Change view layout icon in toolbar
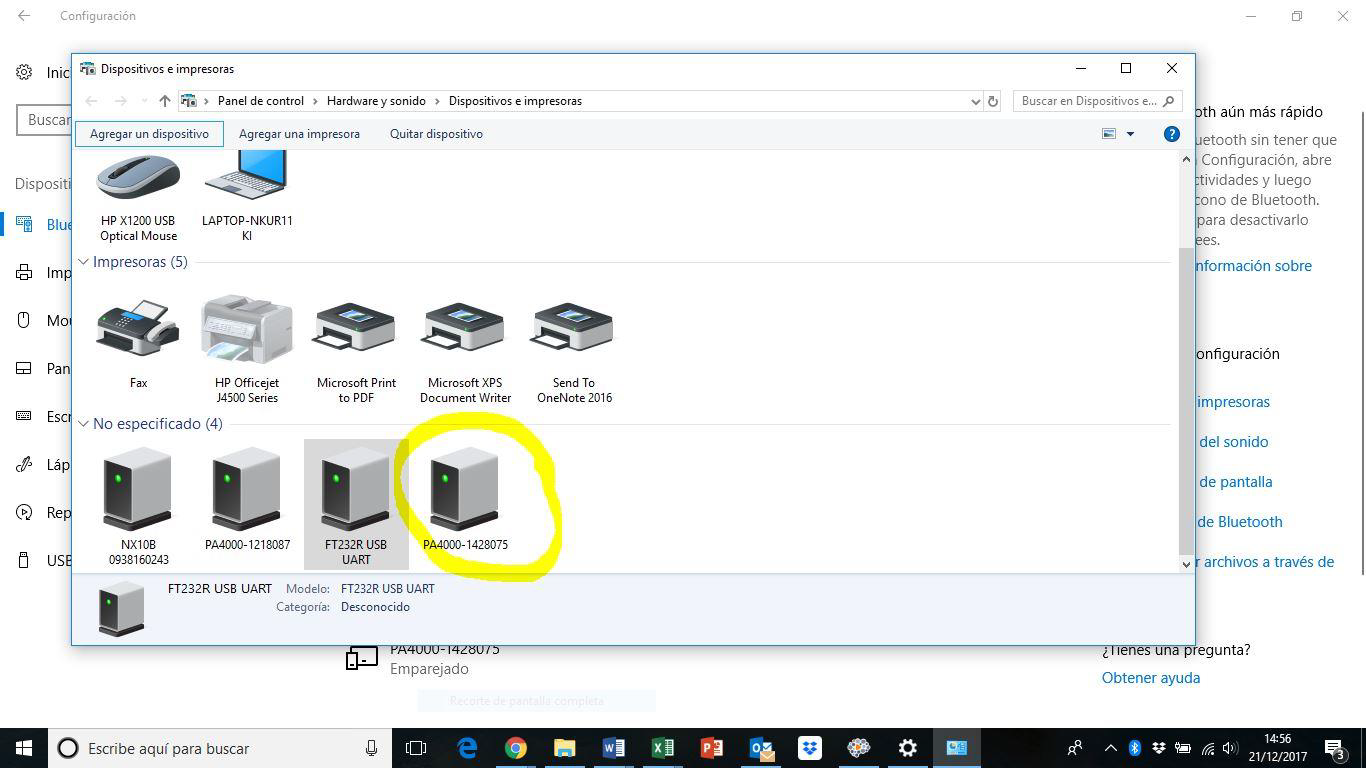Image resolution: width=1366 pixels, height=768 pixels. (x=1109, y=134)
